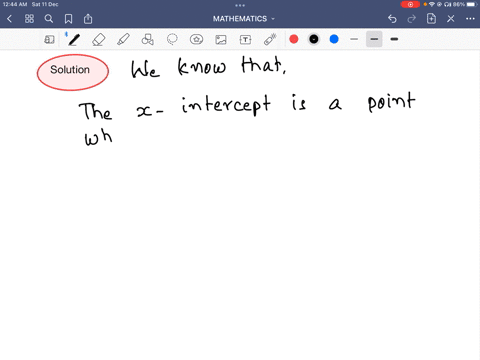Select the Highlighter tool
Screen dimensions: 480x360
(x=123, y=39)
